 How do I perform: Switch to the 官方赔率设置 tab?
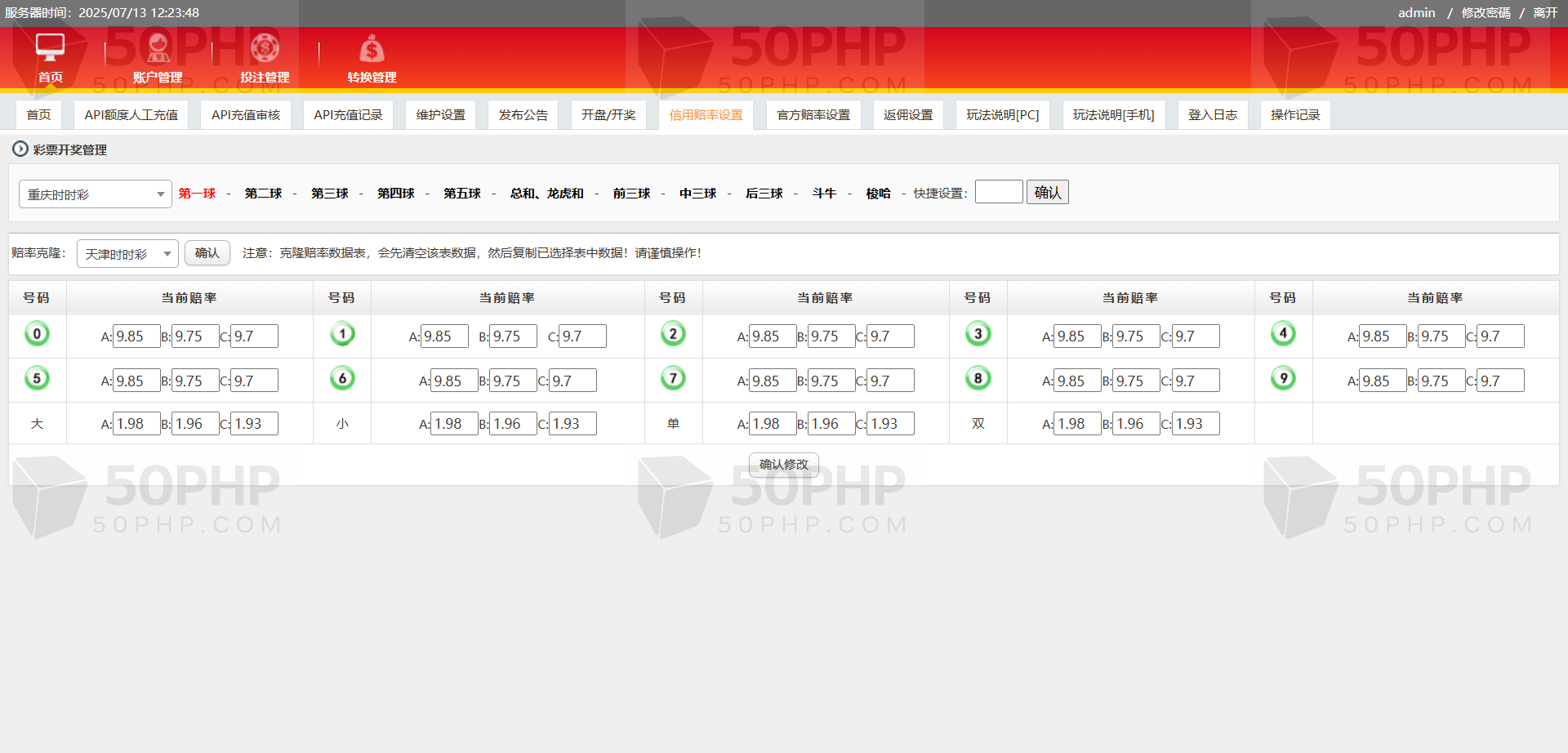(813, 115)
